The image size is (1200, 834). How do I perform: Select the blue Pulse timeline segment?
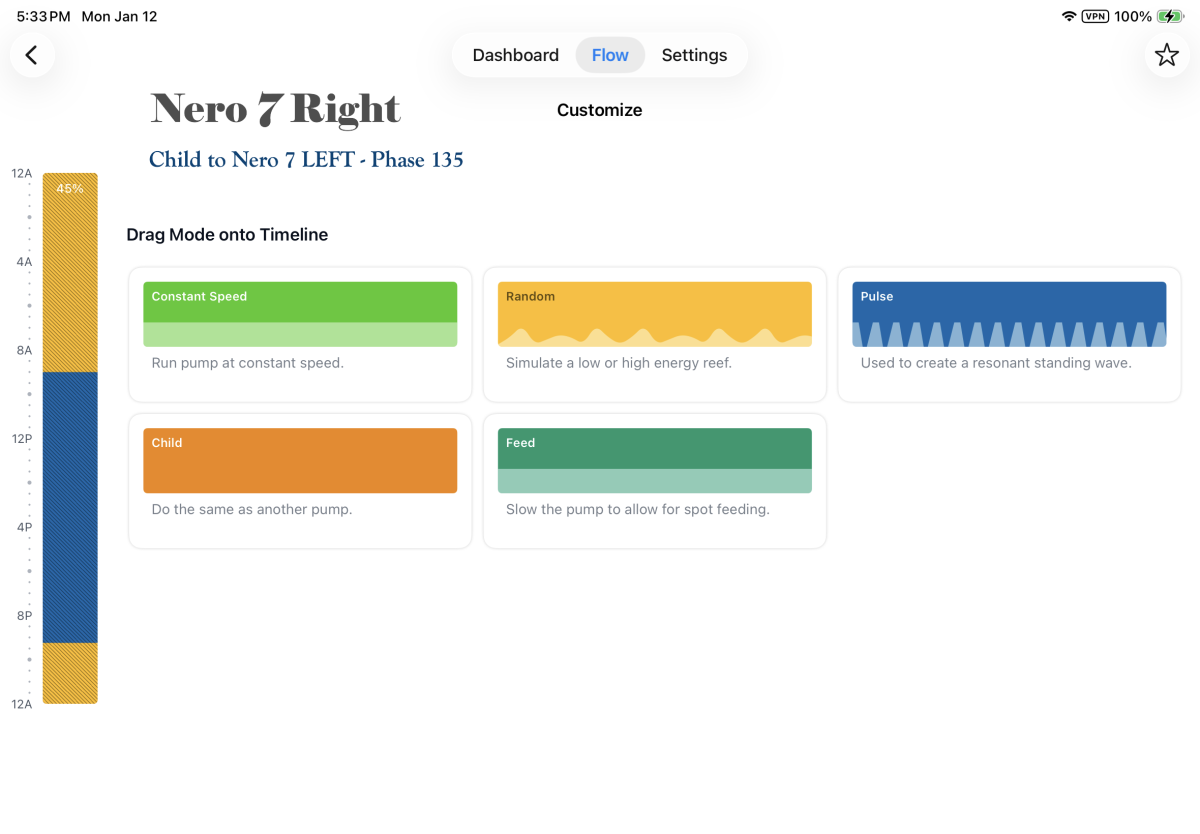coord(70,507)
